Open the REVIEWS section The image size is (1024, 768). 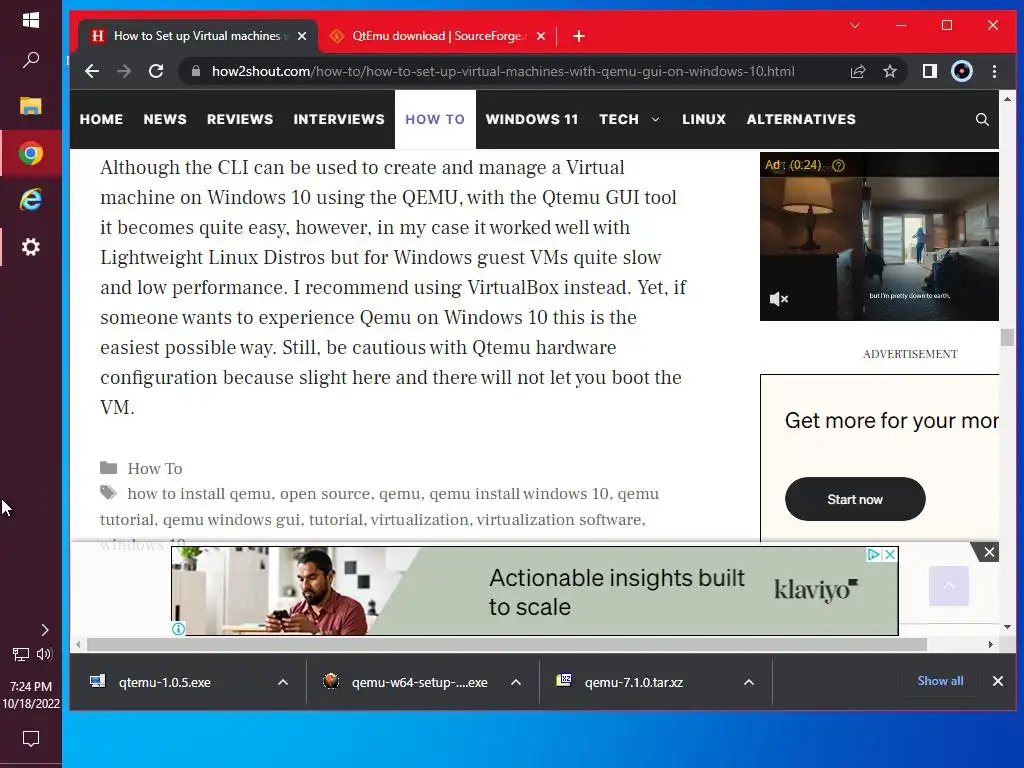click(240, 120)
